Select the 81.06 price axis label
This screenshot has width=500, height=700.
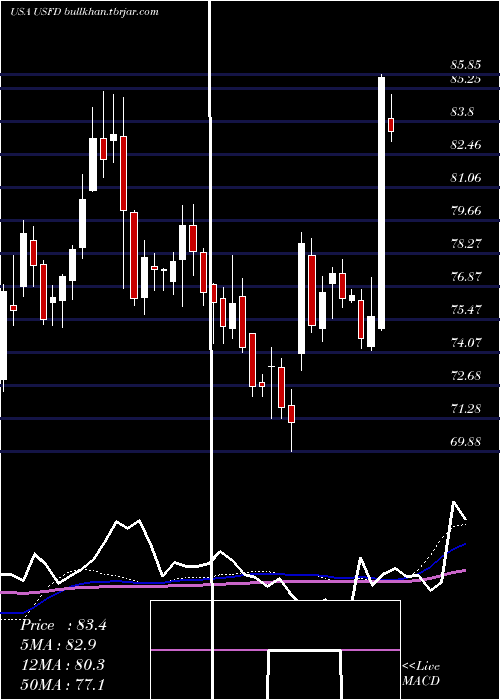click(466, 178)
